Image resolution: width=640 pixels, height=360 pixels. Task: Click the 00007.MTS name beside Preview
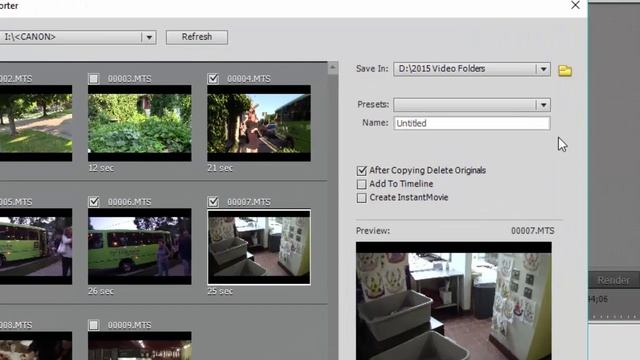pyautogui.click(x=533, y=231)
